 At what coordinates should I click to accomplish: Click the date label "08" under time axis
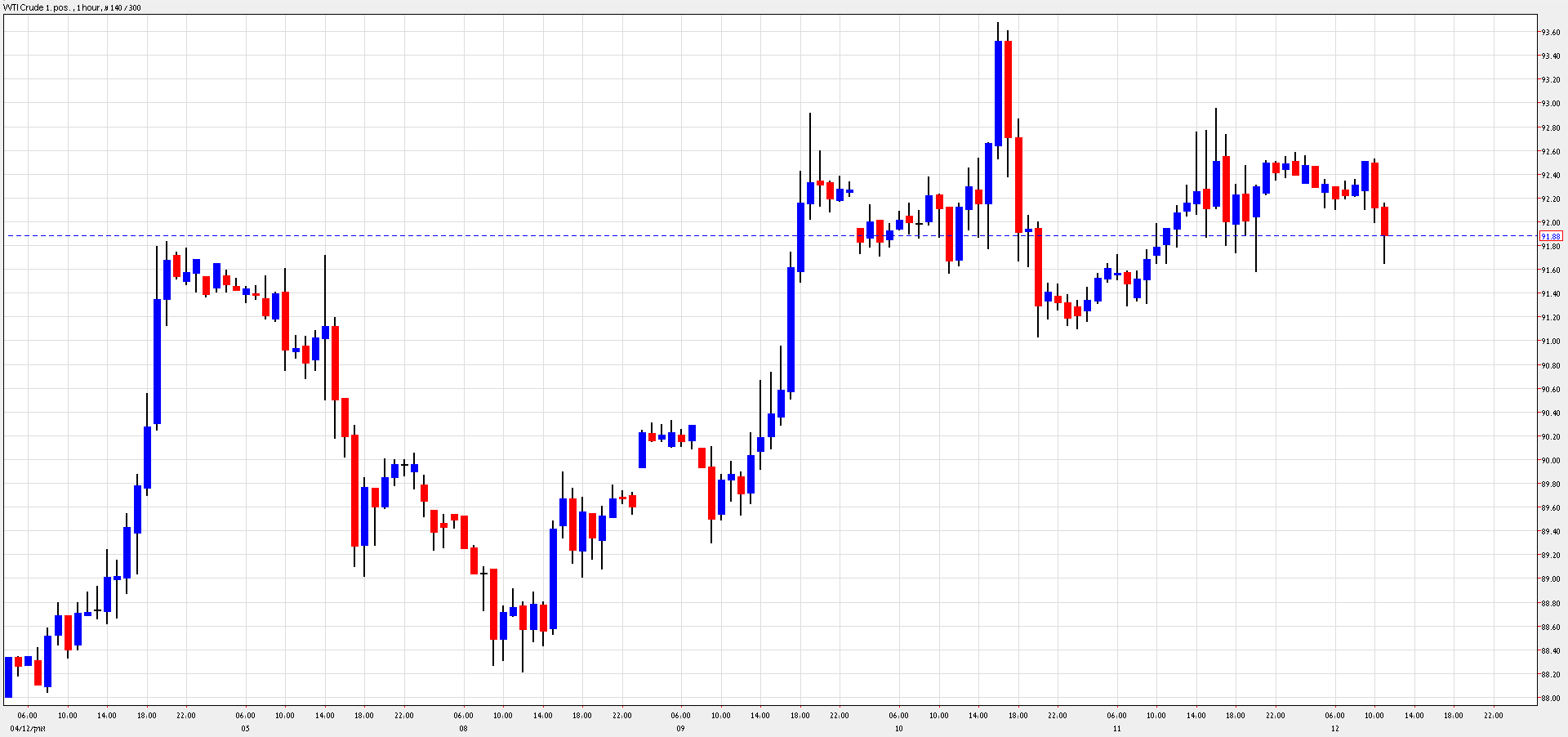click(463, 729)
